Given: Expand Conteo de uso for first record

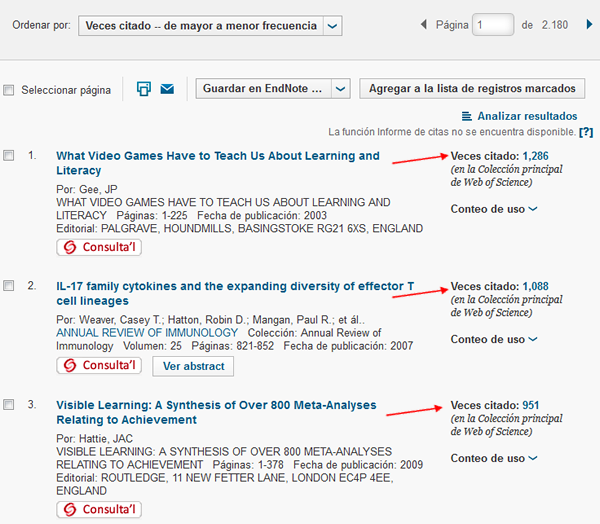Looking at the screenshot, I should click(494, 209).
